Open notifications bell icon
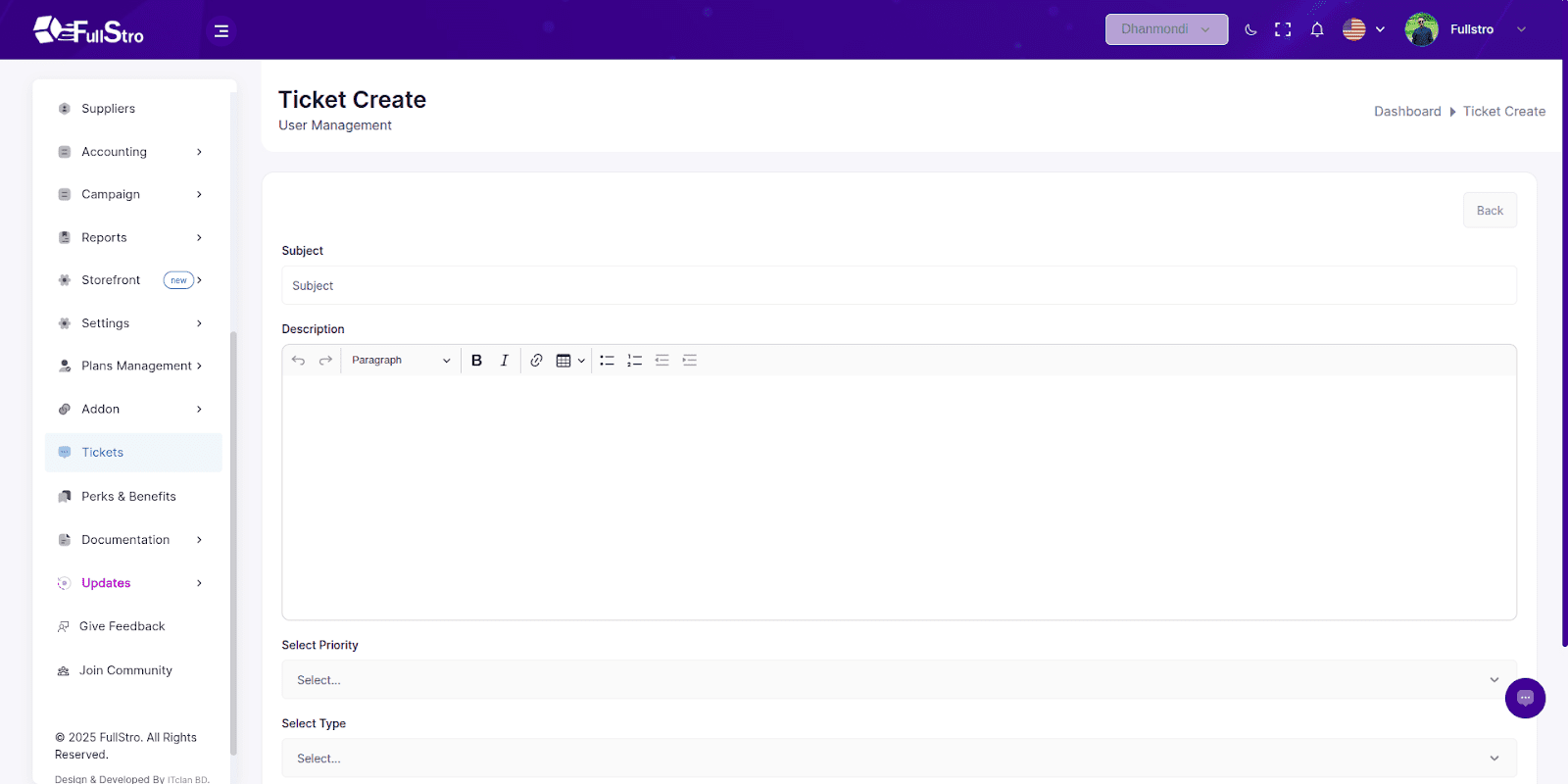 point(1317,29)
